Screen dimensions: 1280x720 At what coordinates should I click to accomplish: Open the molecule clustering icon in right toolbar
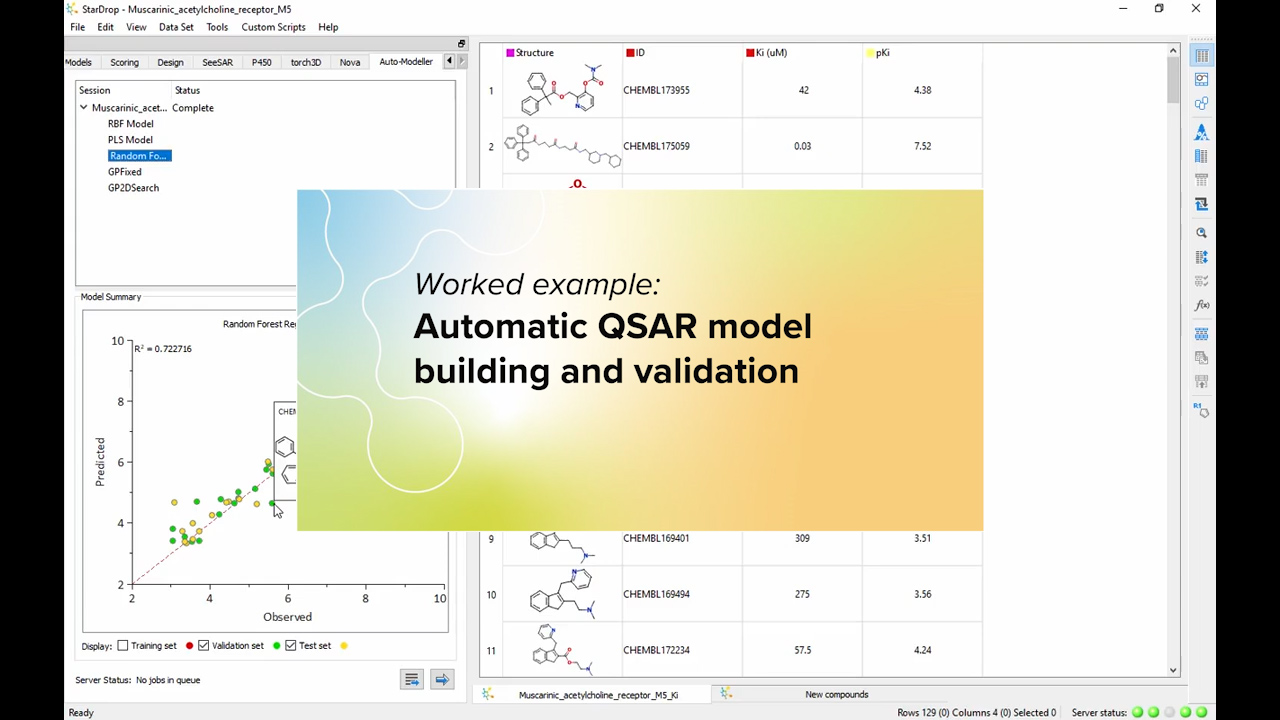click(x=1201, y=104)
